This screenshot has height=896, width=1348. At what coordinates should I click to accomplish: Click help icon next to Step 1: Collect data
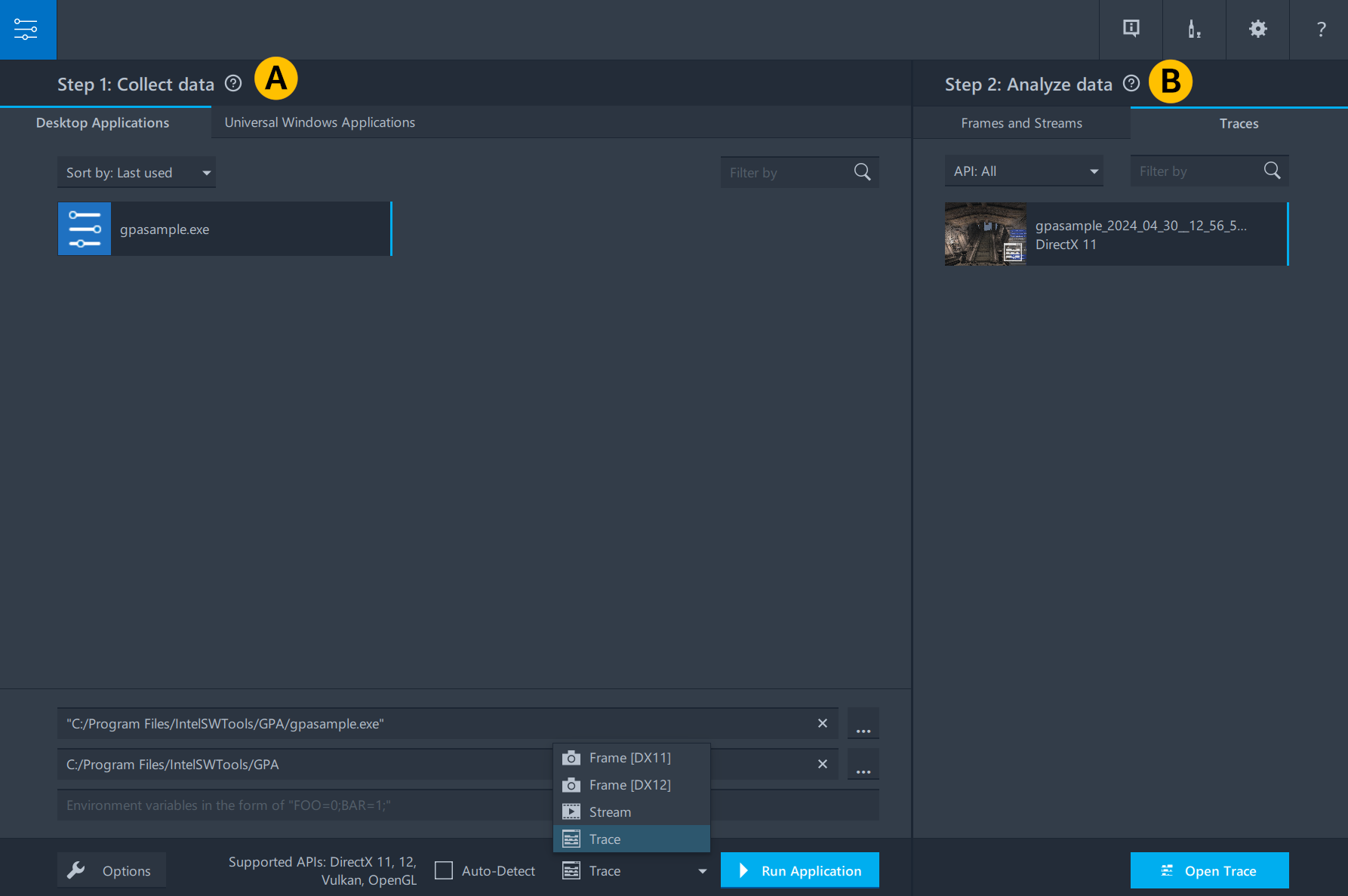(233, 84)
